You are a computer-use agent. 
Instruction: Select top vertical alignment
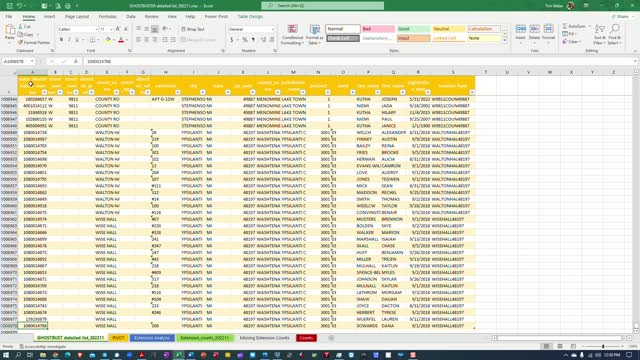click(x=138, y=29)
